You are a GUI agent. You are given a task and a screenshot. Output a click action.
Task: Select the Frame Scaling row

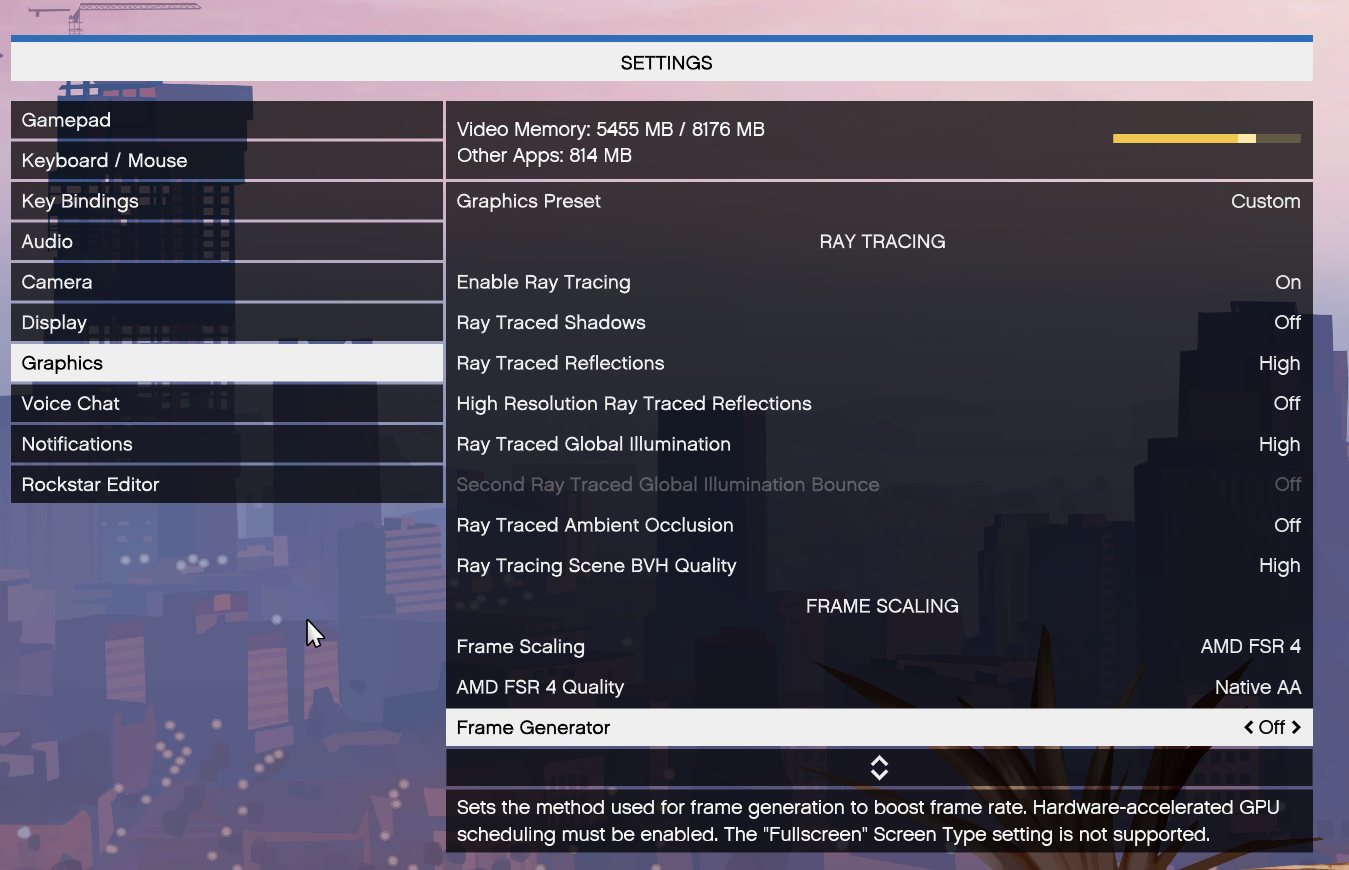point(879,646)
